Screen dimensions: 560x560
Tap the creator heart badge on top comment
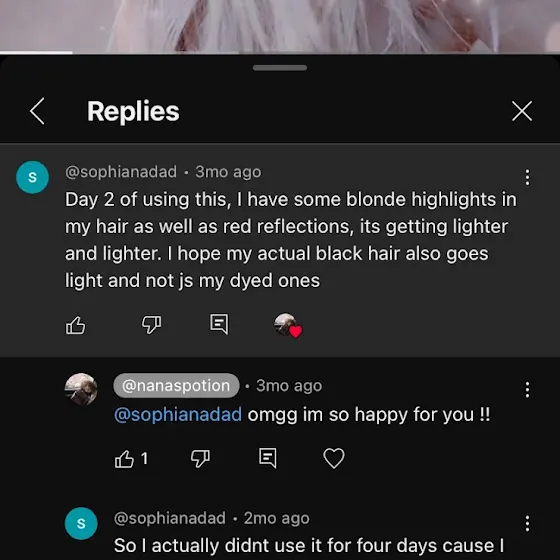(288, 325)
